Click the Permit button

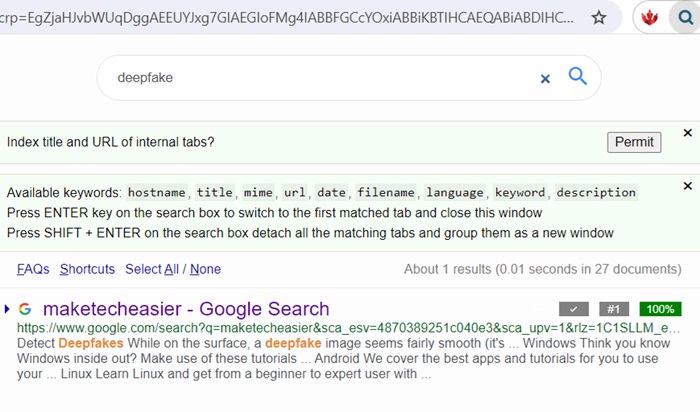634,142
